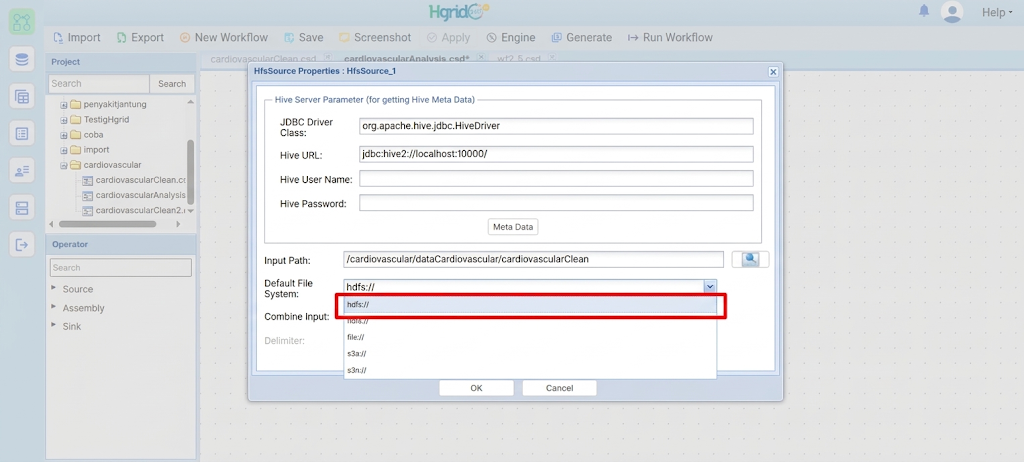Open the database sidebar icon
Image resolution: width=1024 pixels, height=462 pixels.
pyautogui.click(x=22, y=59)
